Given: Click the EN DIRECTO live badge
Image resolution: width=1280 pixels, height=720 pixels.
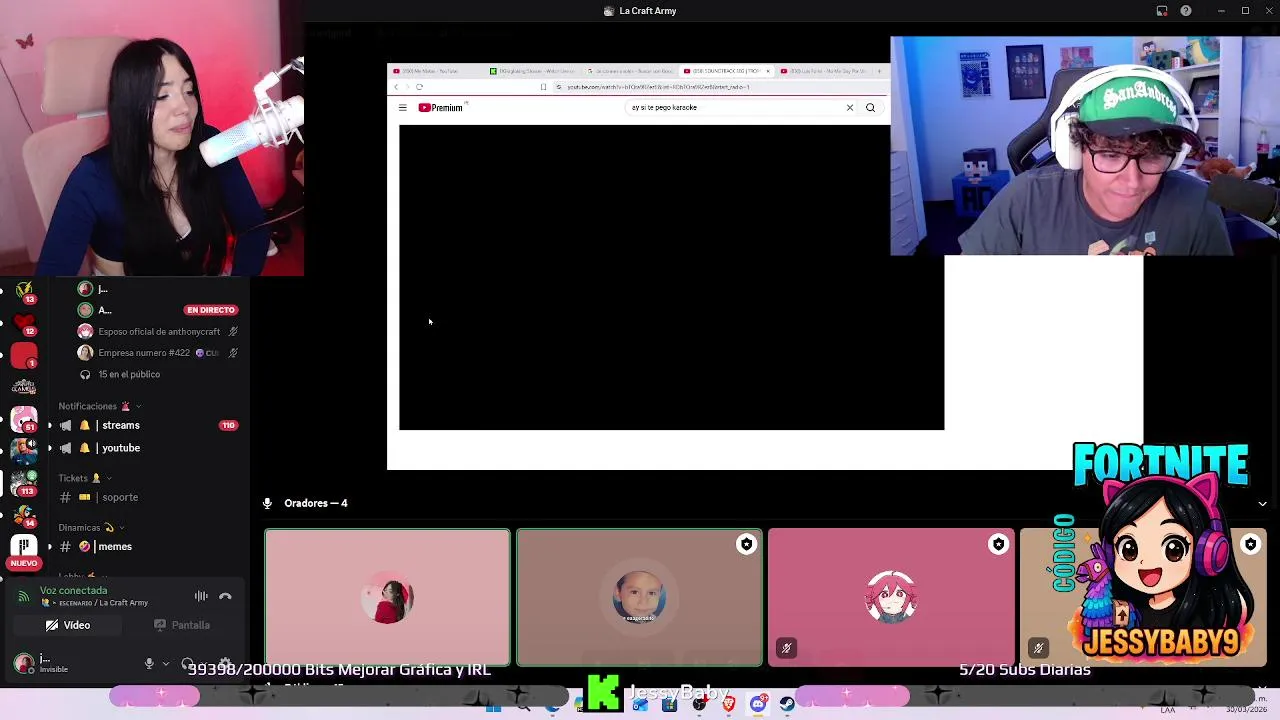Looking at the screenshot, I should (211, 310).
